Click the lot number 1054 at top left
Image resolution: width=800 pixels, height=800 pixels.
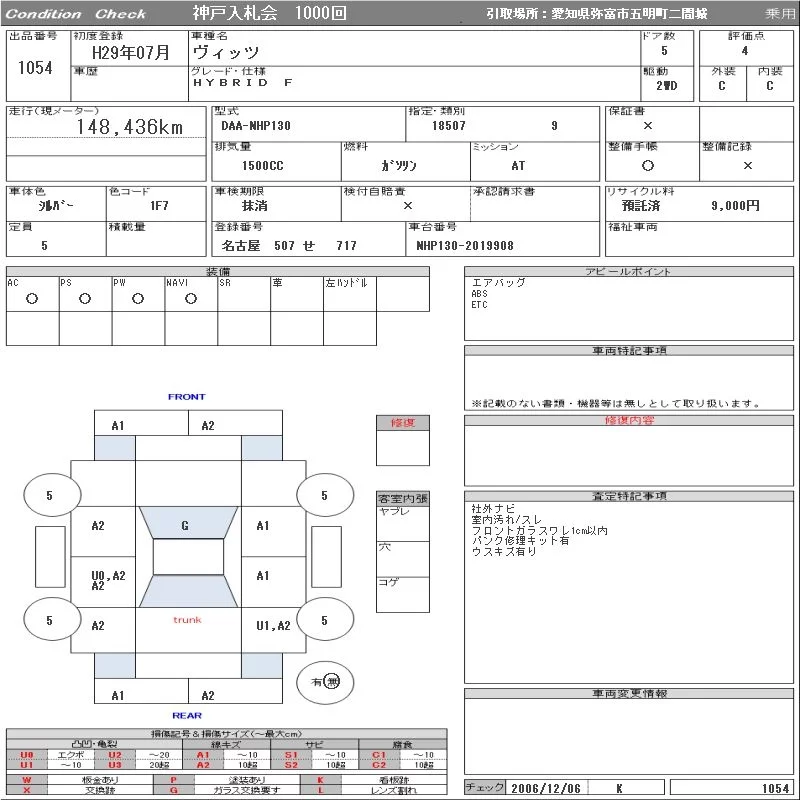point(35,68)
